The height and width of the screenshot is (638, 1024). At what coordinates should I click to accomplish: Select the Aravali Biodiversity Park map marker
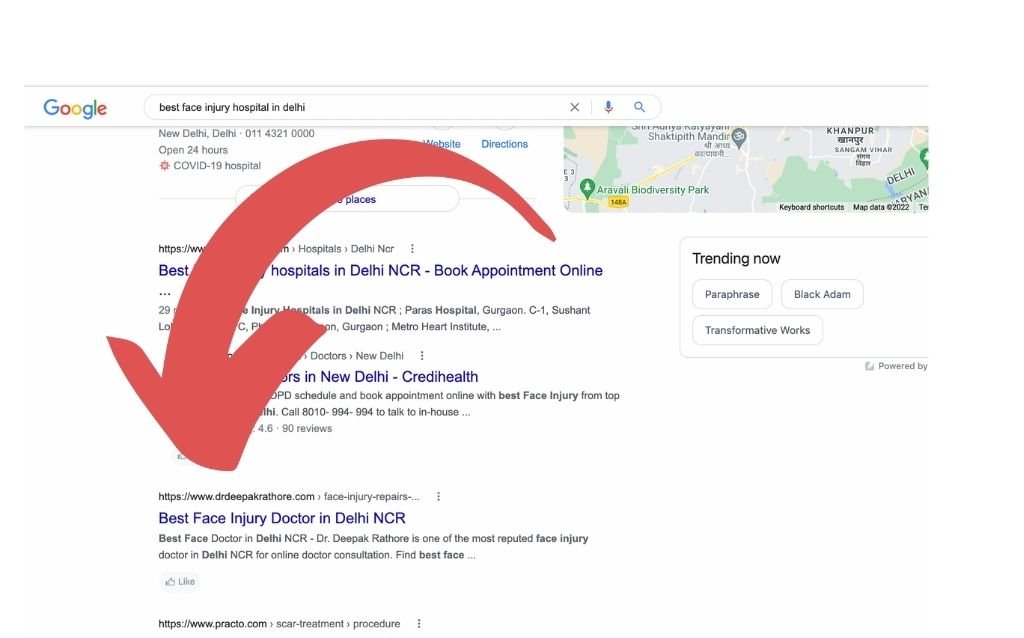[588, 189]
